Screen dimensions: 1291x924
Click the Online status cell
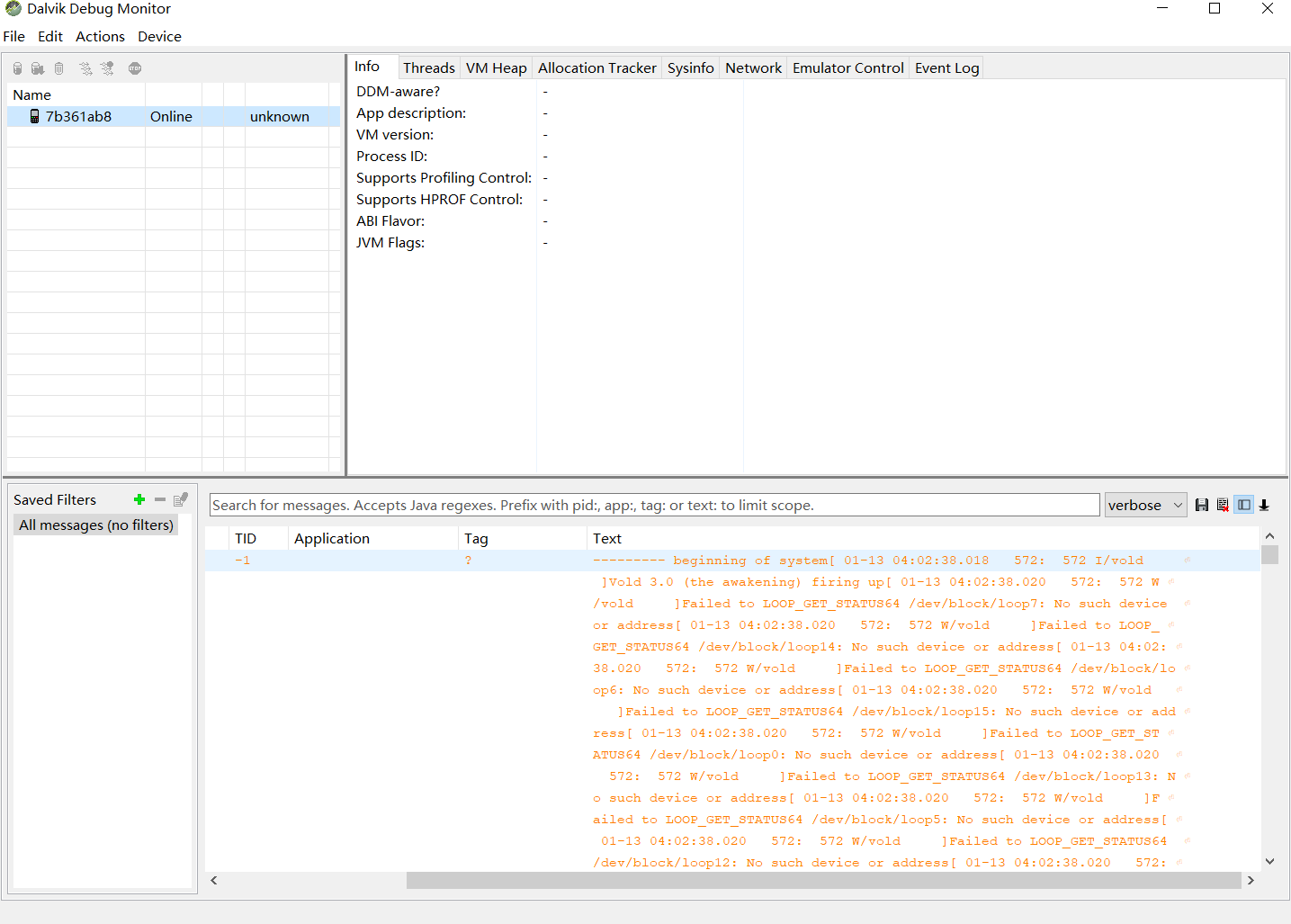pyautogui.click(x=172, y=116)
